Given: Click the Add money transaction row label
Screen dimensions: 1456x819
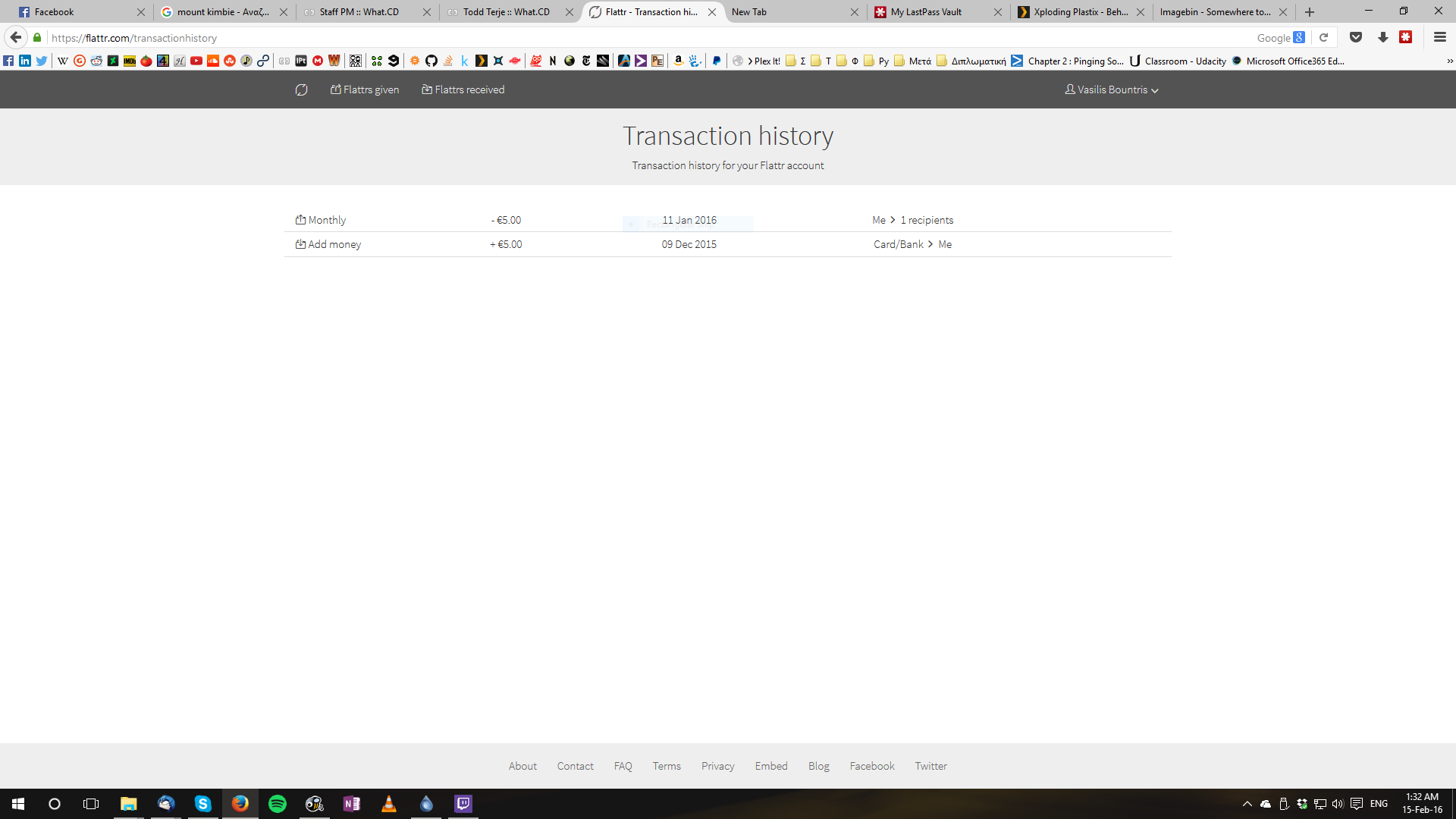Looking at the screenshot, I should point(328,244).
